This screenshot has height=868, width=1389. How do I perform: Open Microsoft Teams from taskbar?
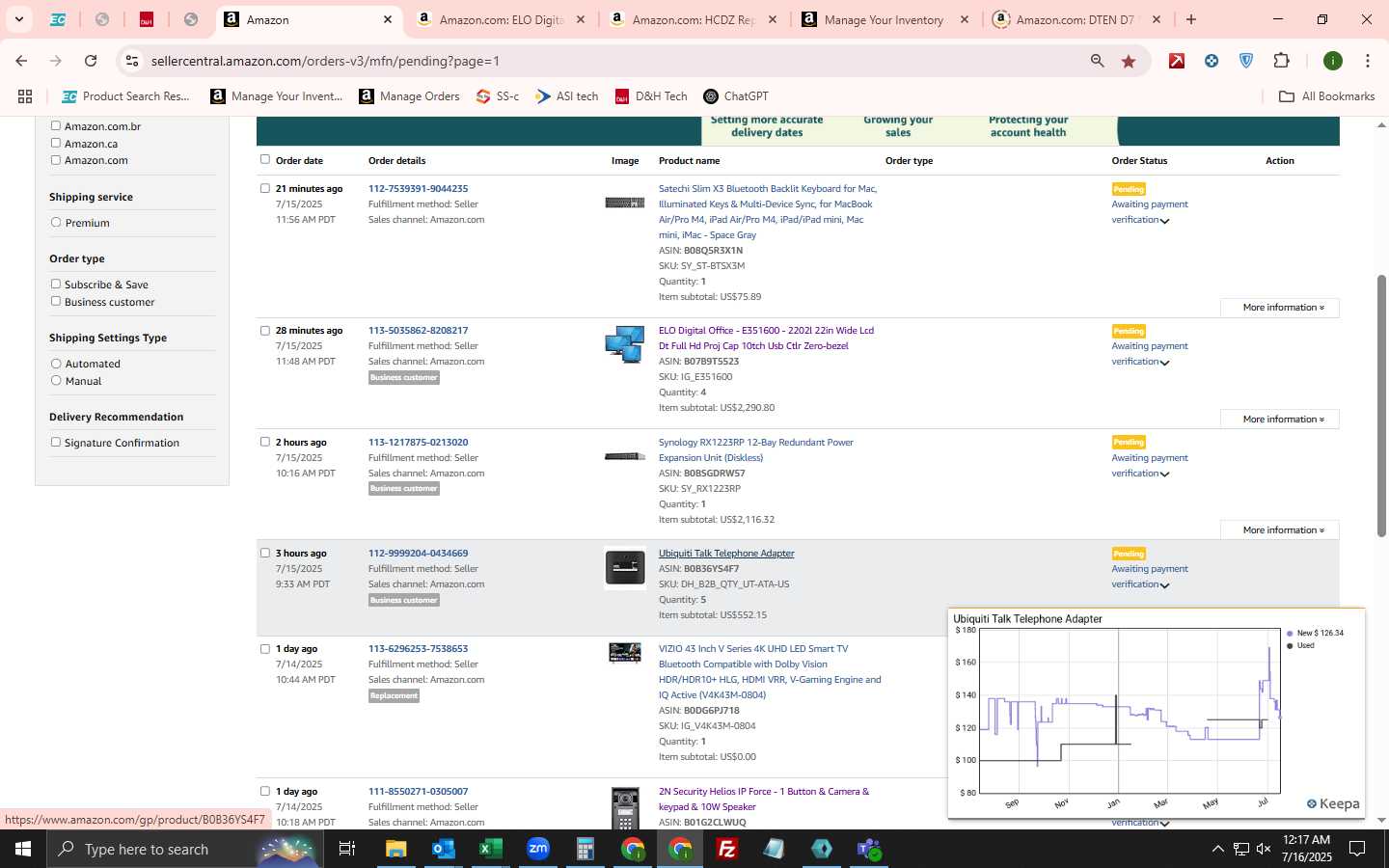869,849
